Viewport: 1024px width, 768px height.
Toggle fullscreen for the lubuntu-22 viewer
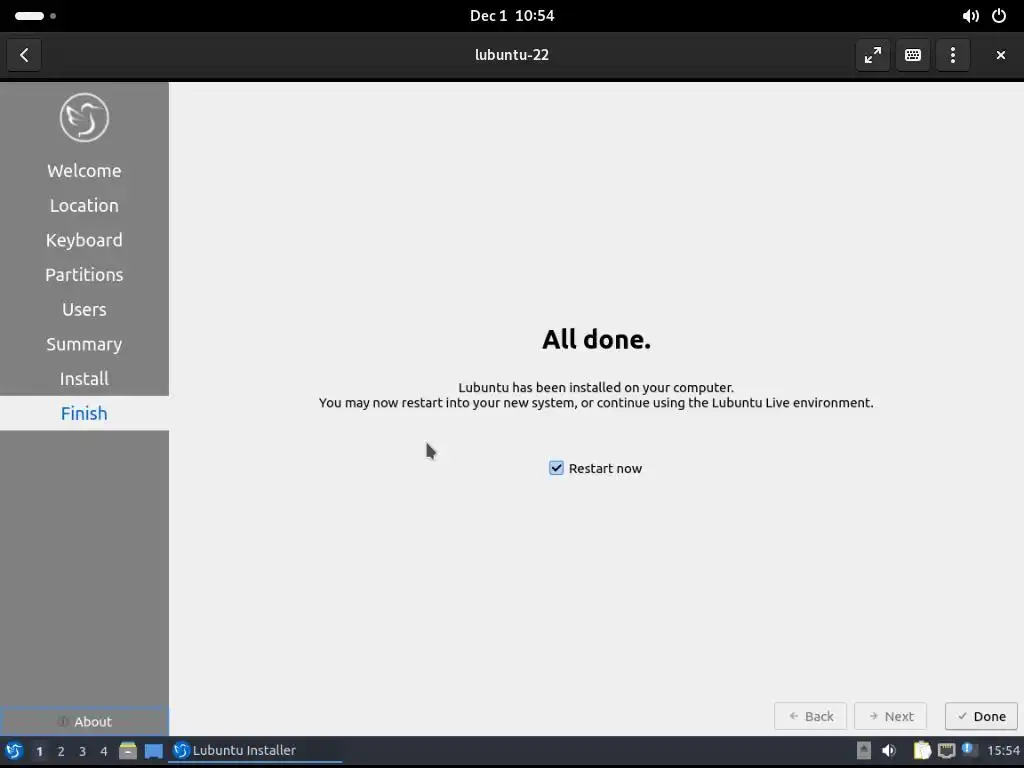point(872,55)
